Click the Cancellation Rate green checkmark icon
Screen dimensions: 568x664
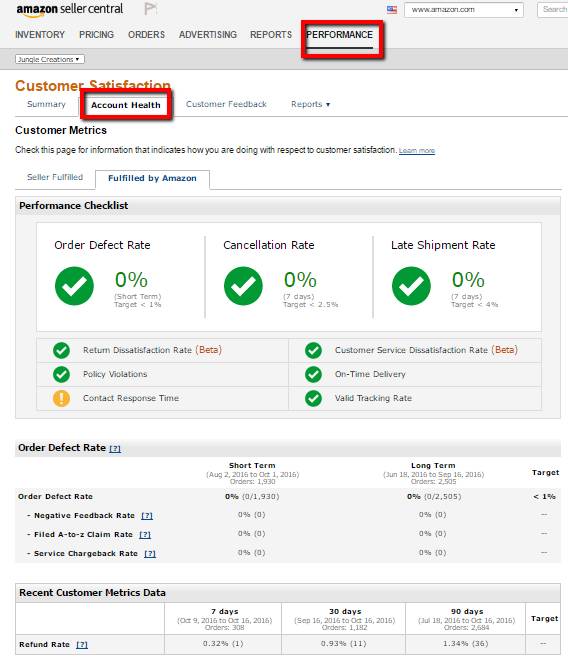(x=243, y=286)
